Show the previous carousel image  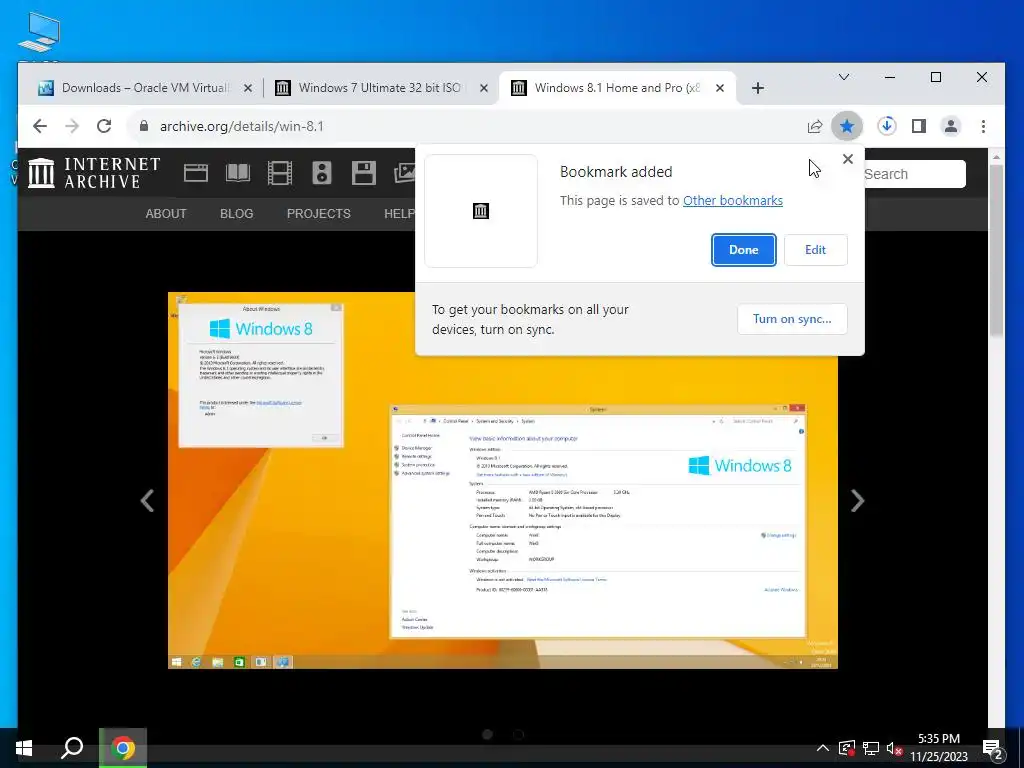click(148, 501)
